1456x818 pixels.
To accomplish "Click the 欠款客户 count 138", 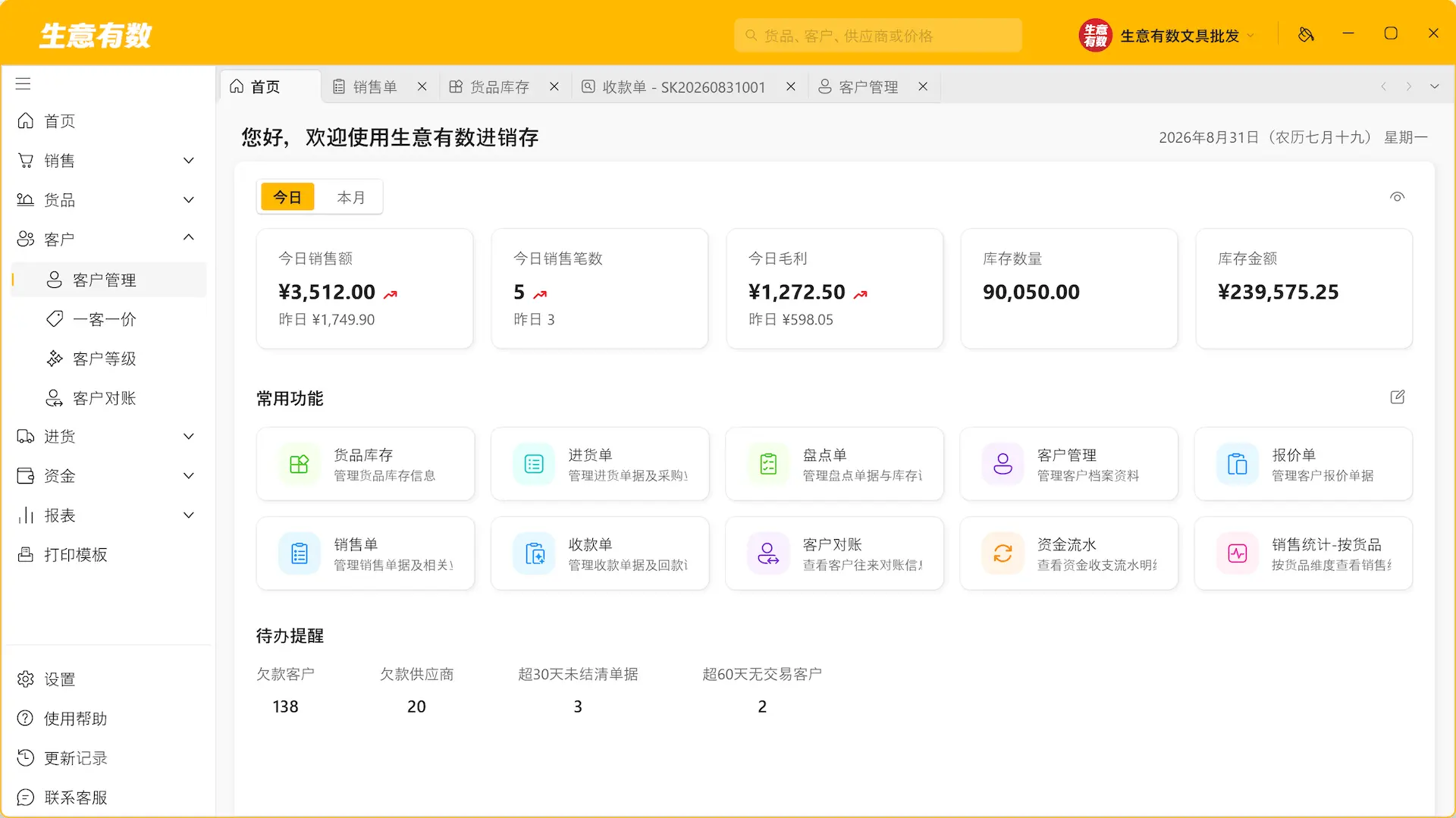I will click(285, 707).
